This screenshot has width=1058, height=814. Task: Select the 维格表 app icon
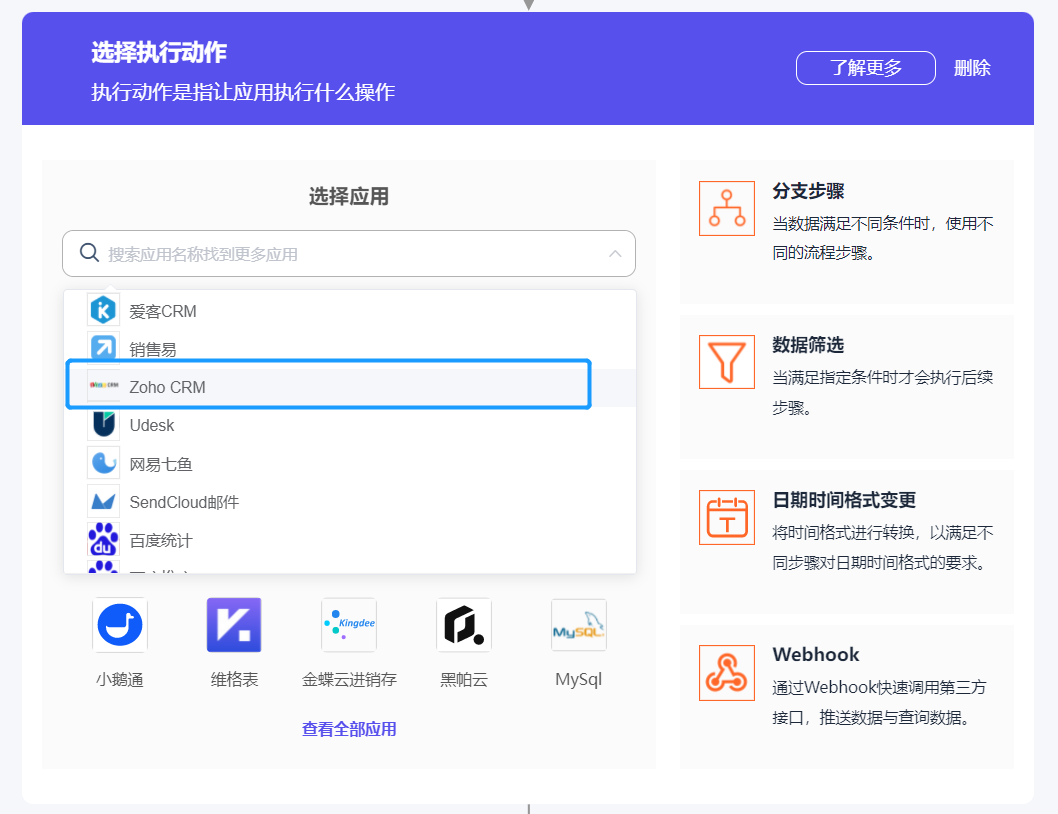click(234, 625)
